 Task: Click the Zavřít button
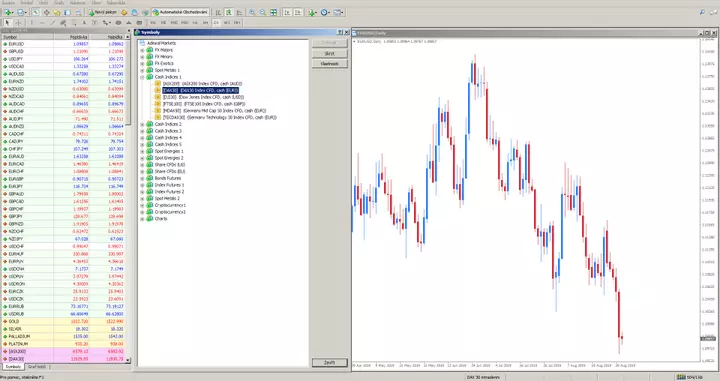click(x=330, y=363)
